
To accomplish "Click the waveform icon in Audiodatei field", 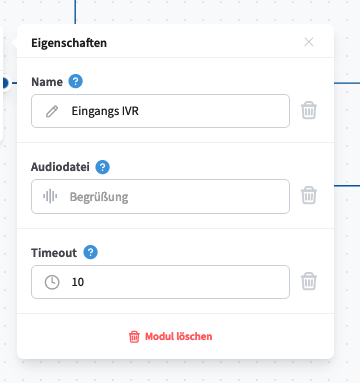I will click(50, 196).
